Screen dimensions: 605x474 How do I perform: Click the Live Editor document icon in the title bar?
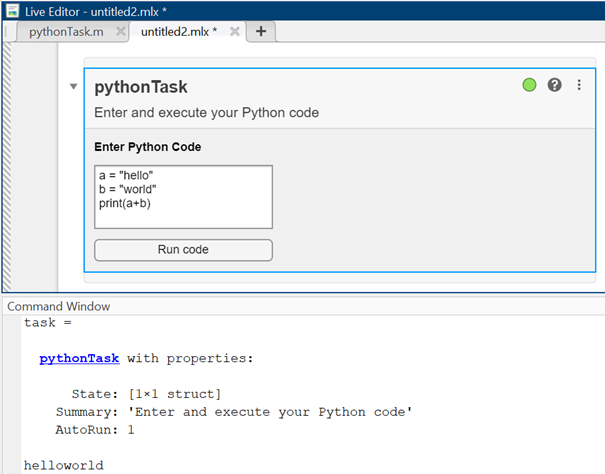click(x=12, y=11)
